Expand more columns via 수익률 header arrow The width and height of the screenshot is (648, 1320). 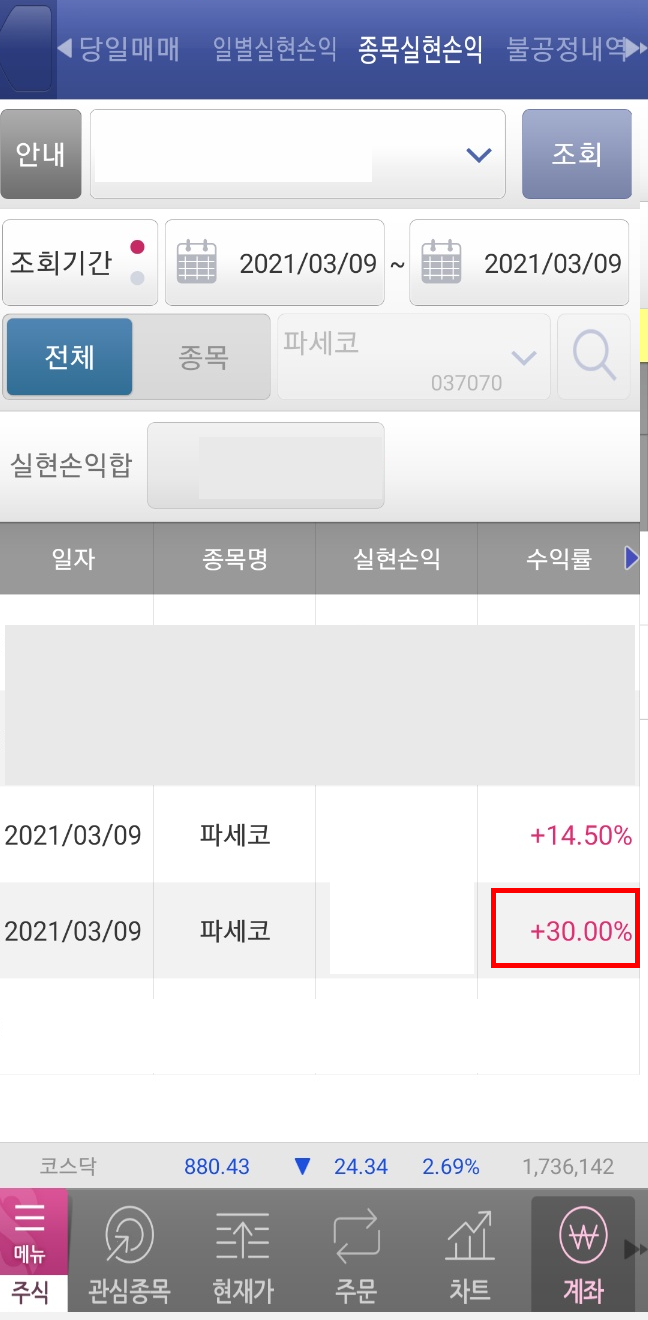tap(633, 558)
